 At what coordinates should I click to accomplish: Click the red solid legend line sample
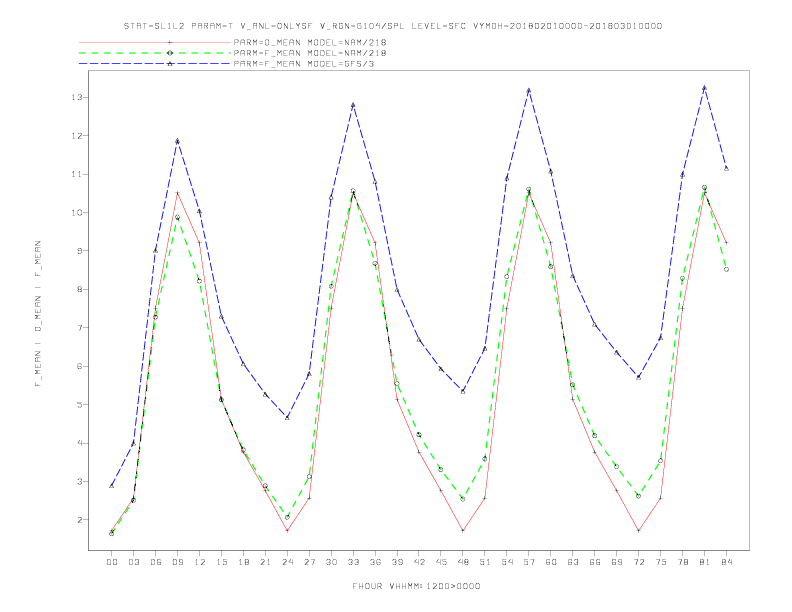155,42
